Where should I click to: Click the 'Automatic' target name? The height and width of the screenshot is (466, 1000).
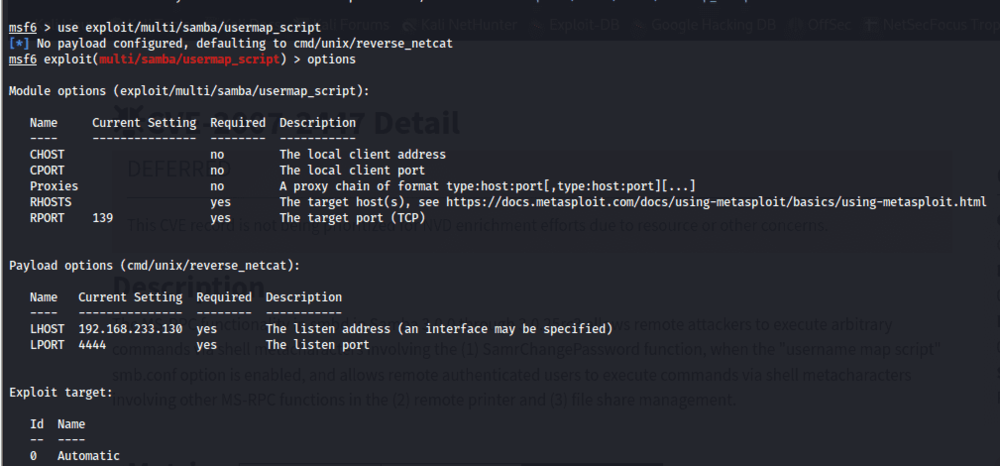pyautogui.click(x=89, y=456)
